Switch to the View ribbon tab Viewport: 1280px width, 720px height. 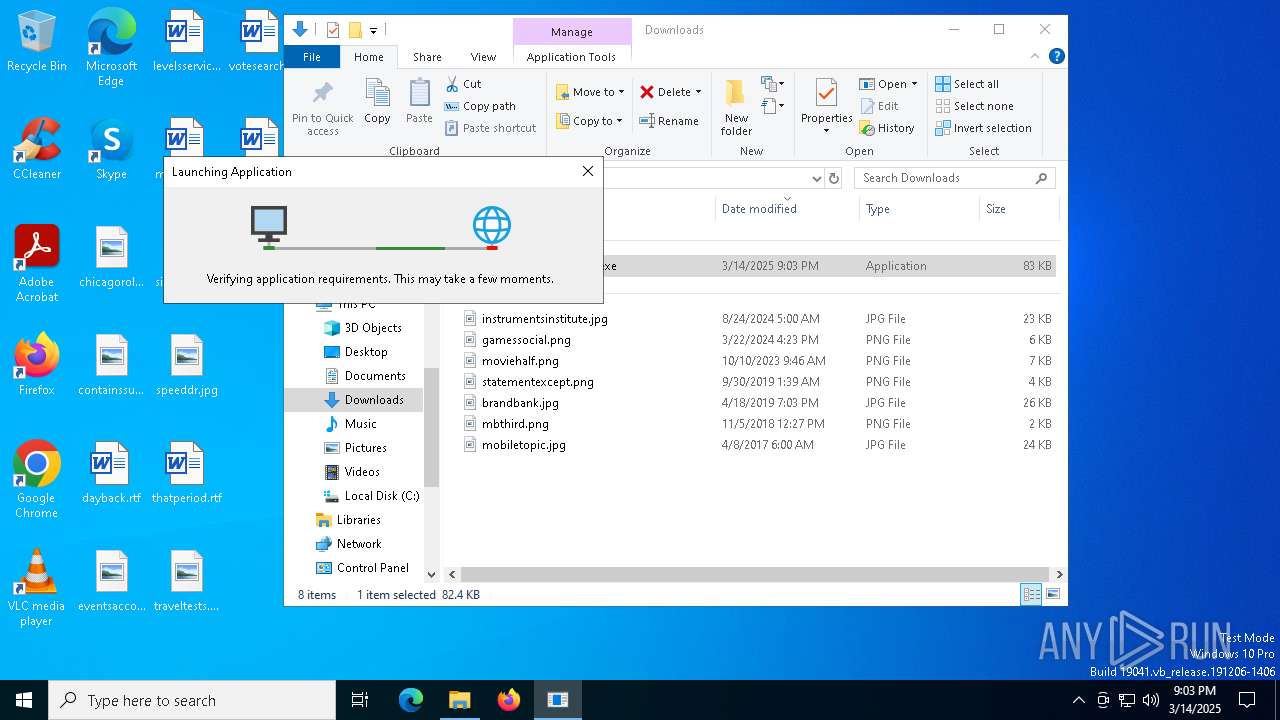click(483, 57)
